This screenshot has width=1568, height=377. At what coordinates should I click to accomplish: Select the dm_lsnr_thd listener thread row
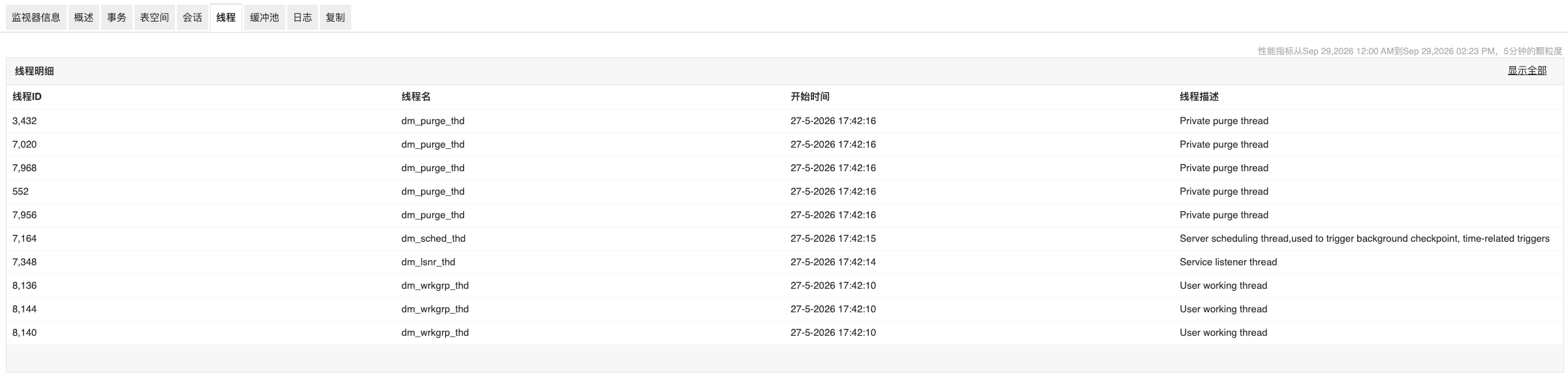click(x=785, y=262)
